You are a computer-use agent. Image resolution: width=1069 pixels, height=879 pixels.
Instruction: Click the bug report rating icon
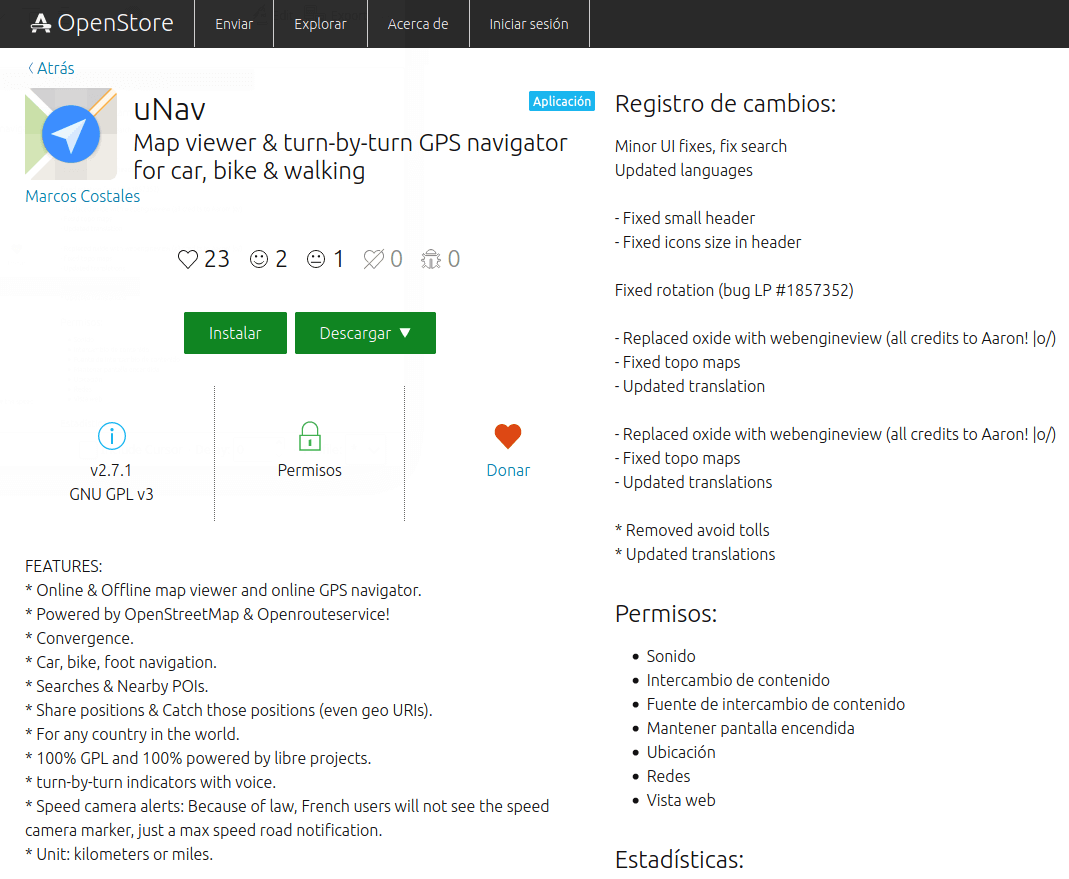pyautogui.click(x=431, y=260)
